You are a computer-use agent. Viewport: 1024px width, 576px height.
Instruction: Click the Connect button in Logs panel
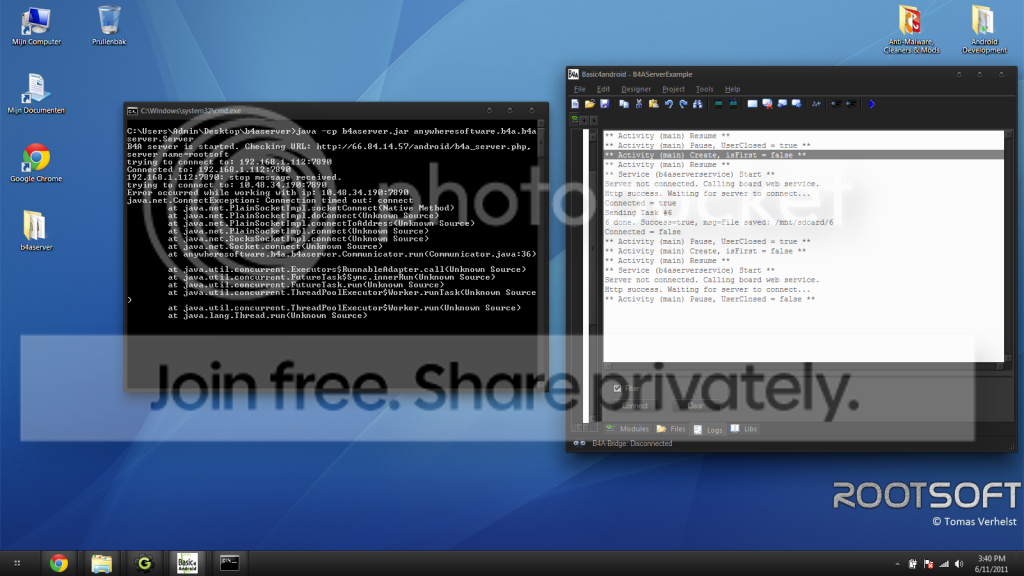pyautogui.click(x=634, y=406)
